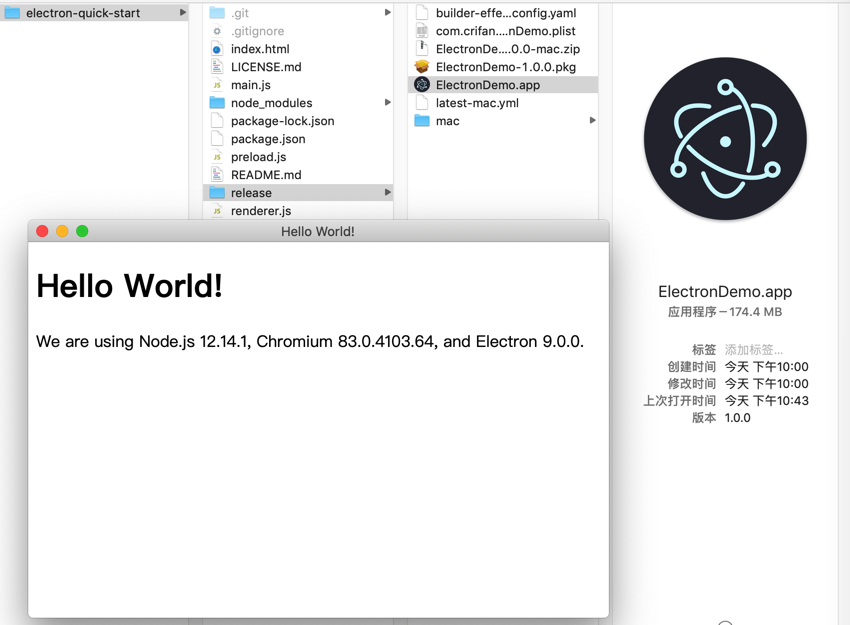850x625 pixels.
Task: Select the main.js JS file icon
Action: click(x=217, y=85)
